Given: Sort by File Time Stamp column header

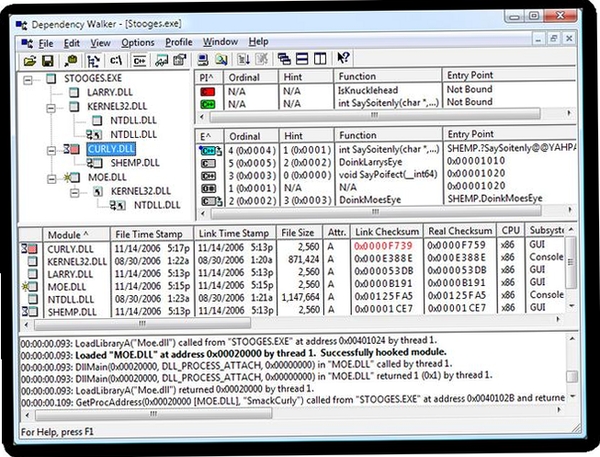Looking at the screenshot, I should point(152,233).
